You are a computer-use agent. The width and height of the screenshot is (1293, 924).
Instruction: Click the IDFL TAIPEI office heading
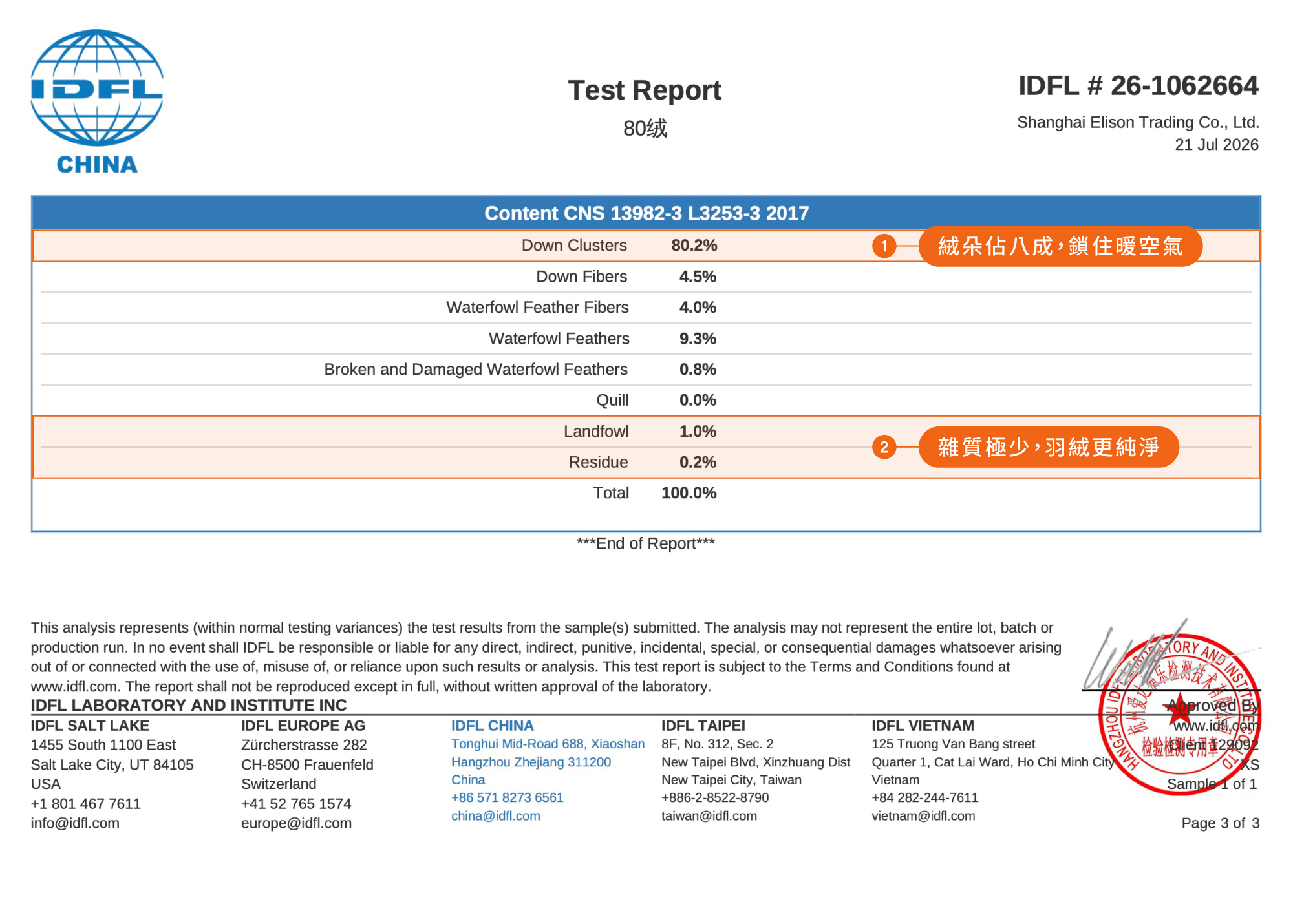703,726
